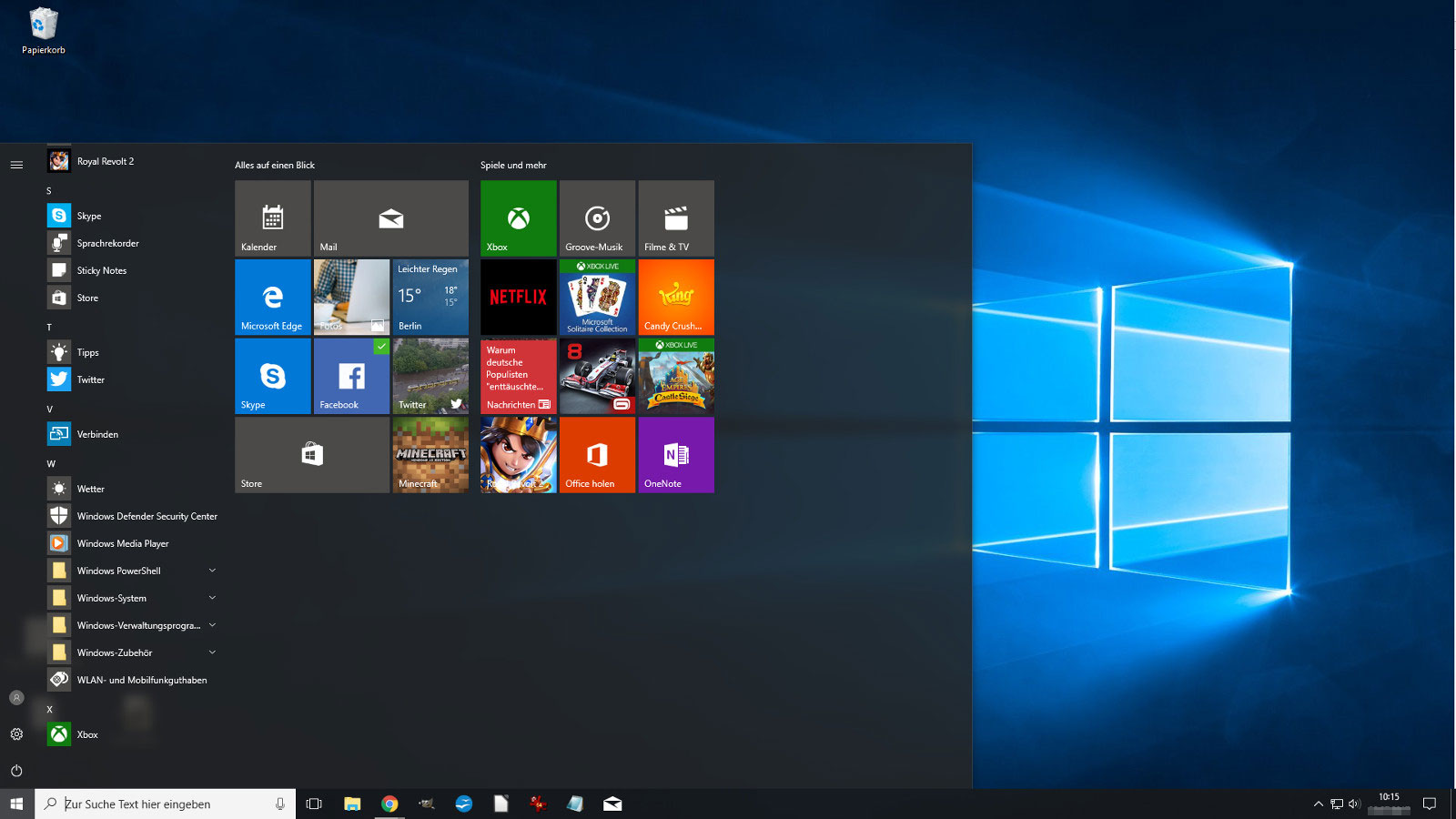Show hidden system tray icons
The image size is (1456, 819).
pyautogui.click(x=1318, y=804)
